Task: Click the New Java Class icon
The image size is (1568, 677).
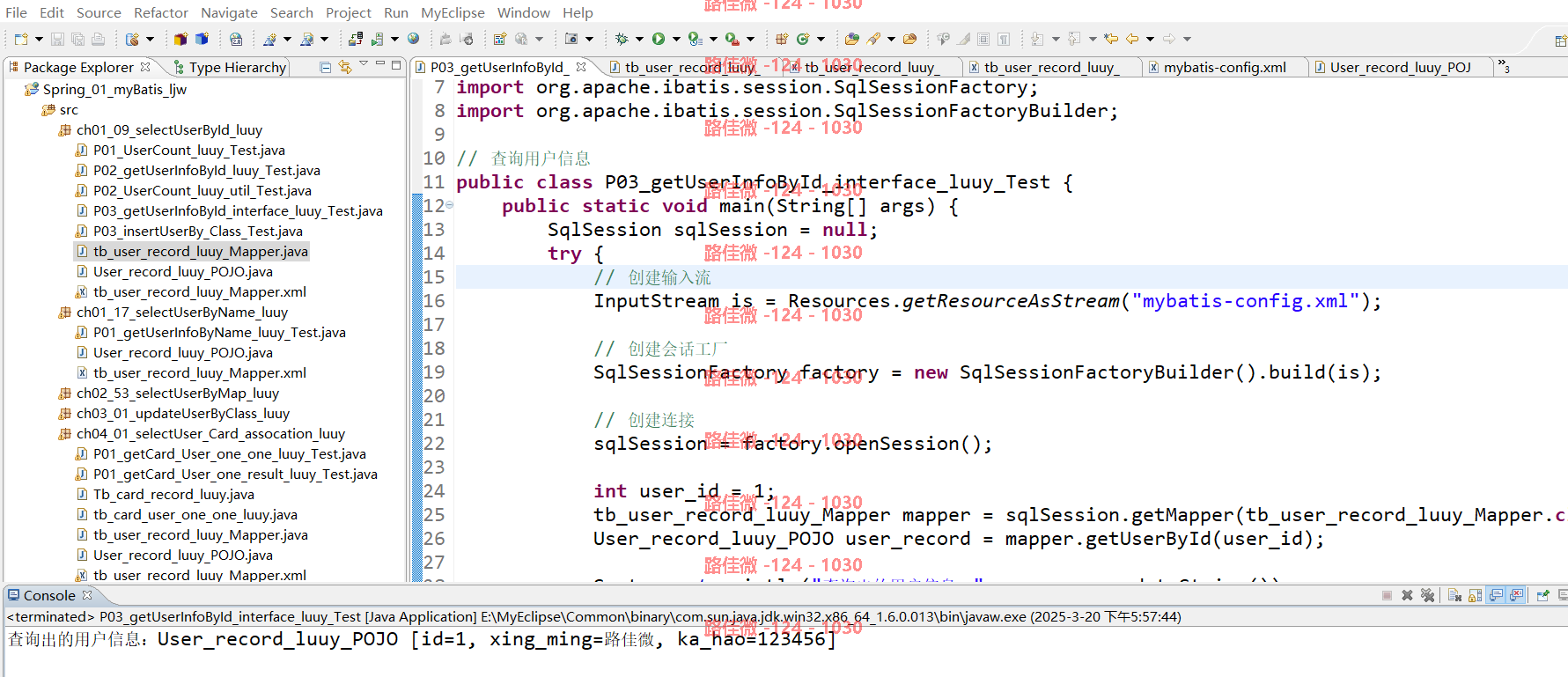Action: pos(803,39)
